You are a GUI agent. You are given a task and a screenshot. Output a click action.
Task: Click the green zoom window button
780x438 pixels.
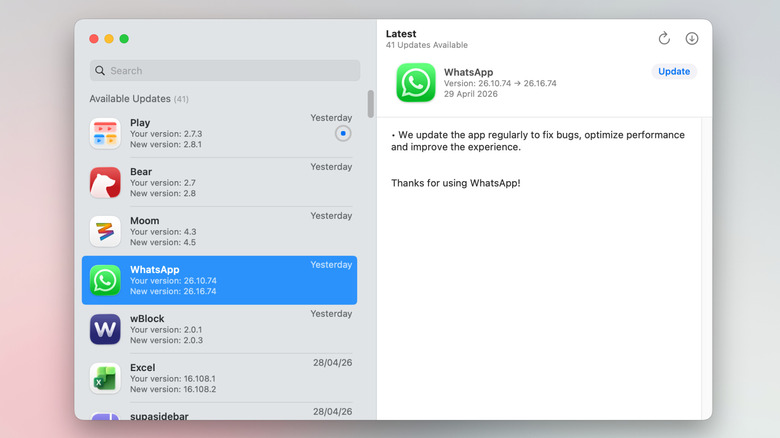tap(124, 39)
